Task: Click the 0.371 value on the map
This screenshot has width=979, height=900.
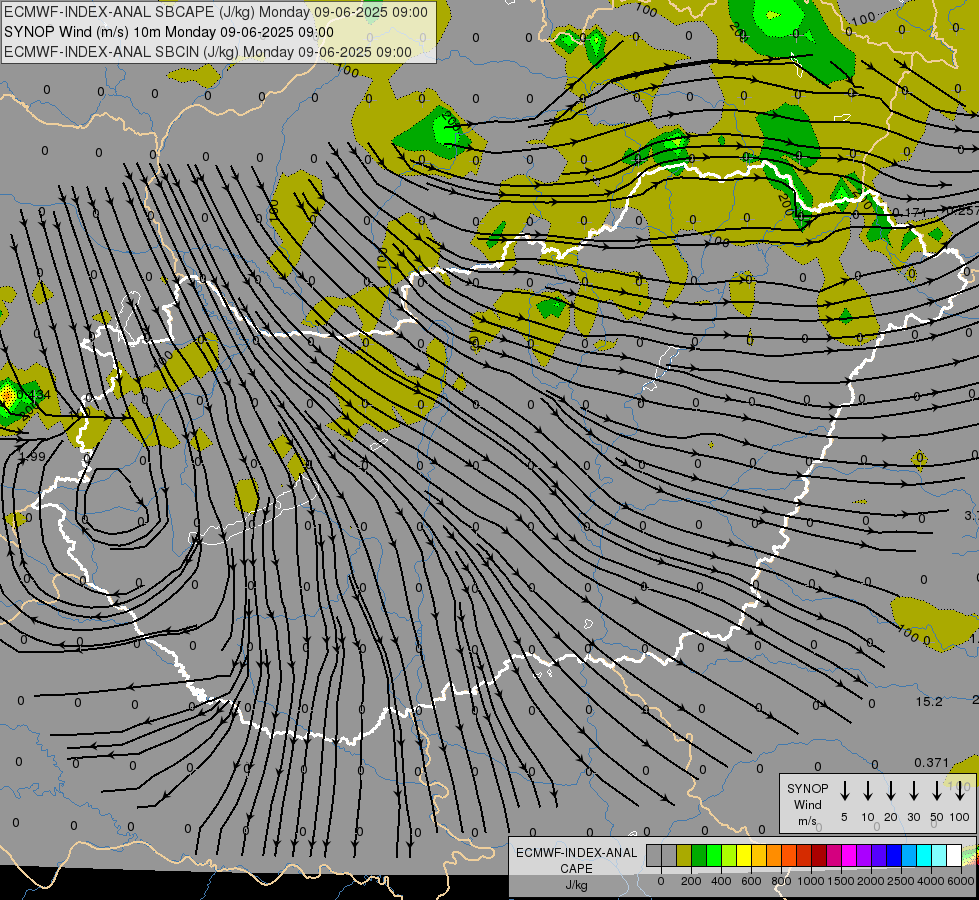Action: tap(932, 763)
